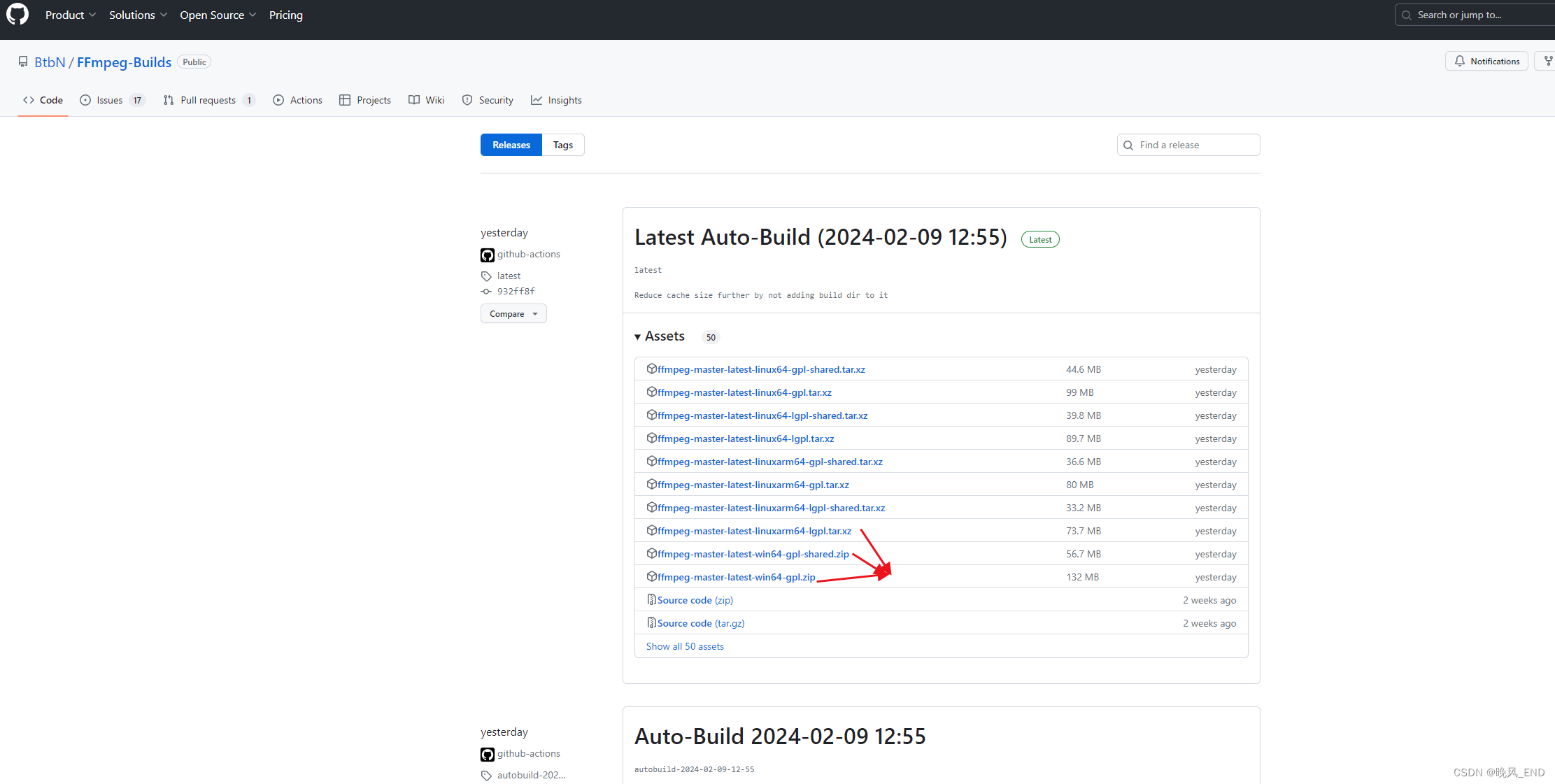Click the GitHub Octocat logo
This screenshot has width=1555, height=784.
coord(17,15)
